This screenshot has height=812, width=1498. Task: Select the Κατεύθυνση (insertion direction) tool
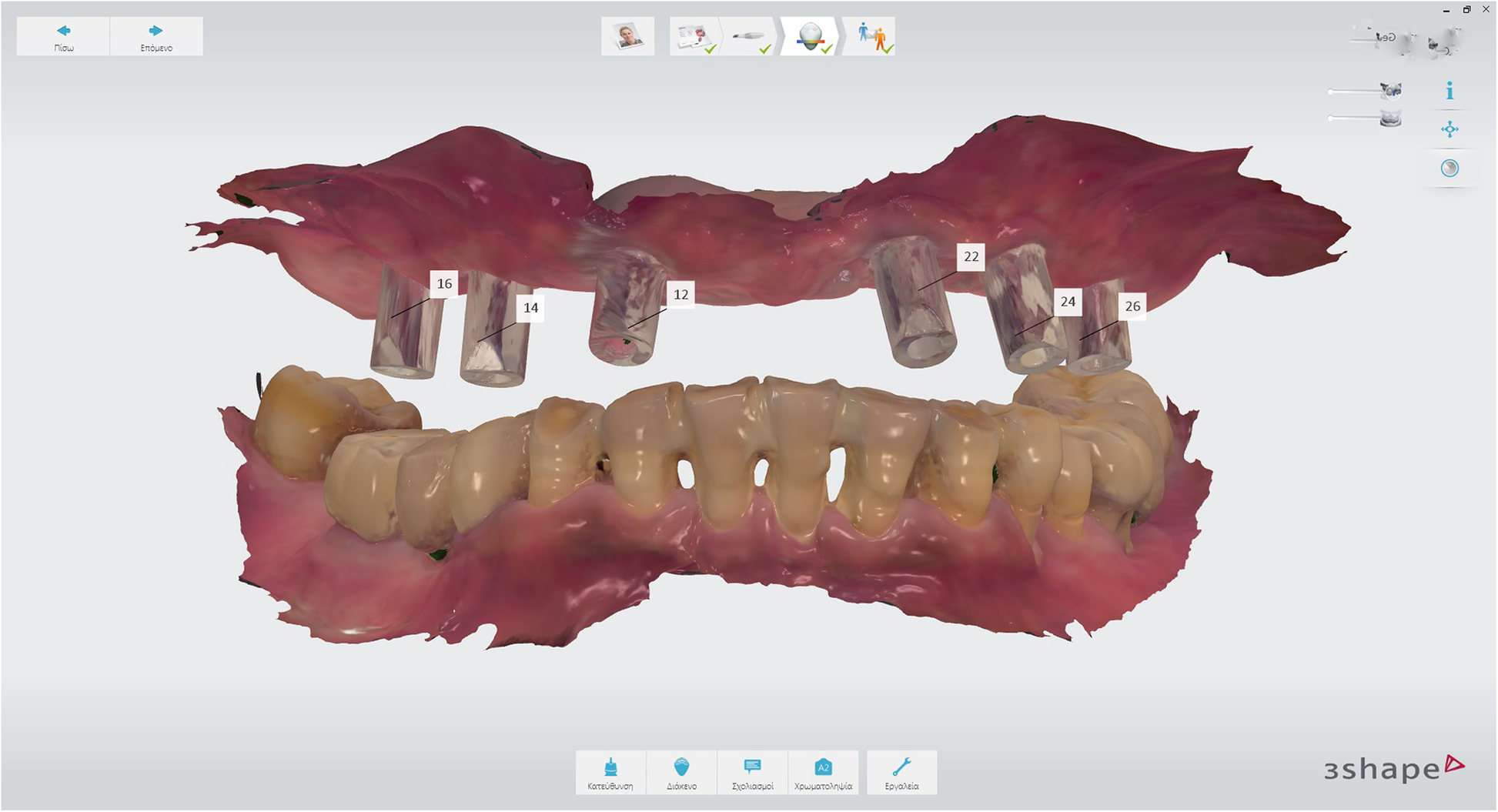(x=610, y=773)
